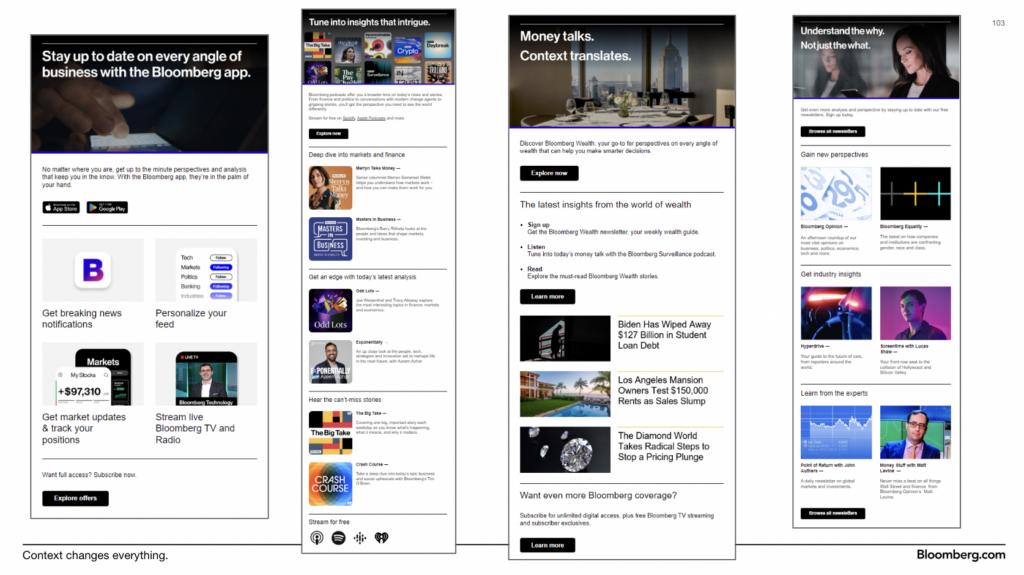Screen dimensions: 1024x575
Task: Toggle the Markets Following pill
Action: tap(221, 267)
